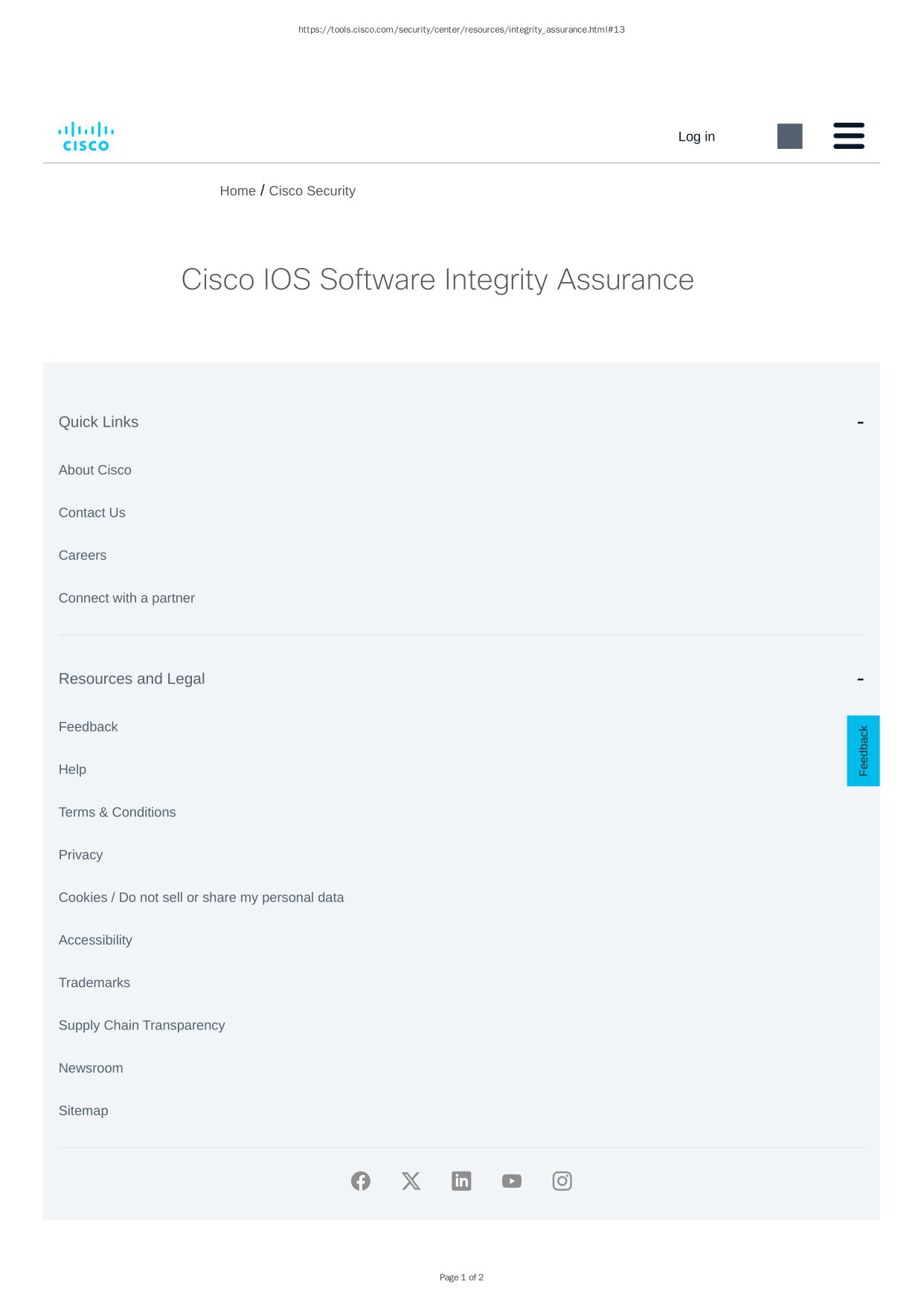This screenshot has height=1307, width=924.
Task: Open About Cisco link
Action: (x=95, y=470)
